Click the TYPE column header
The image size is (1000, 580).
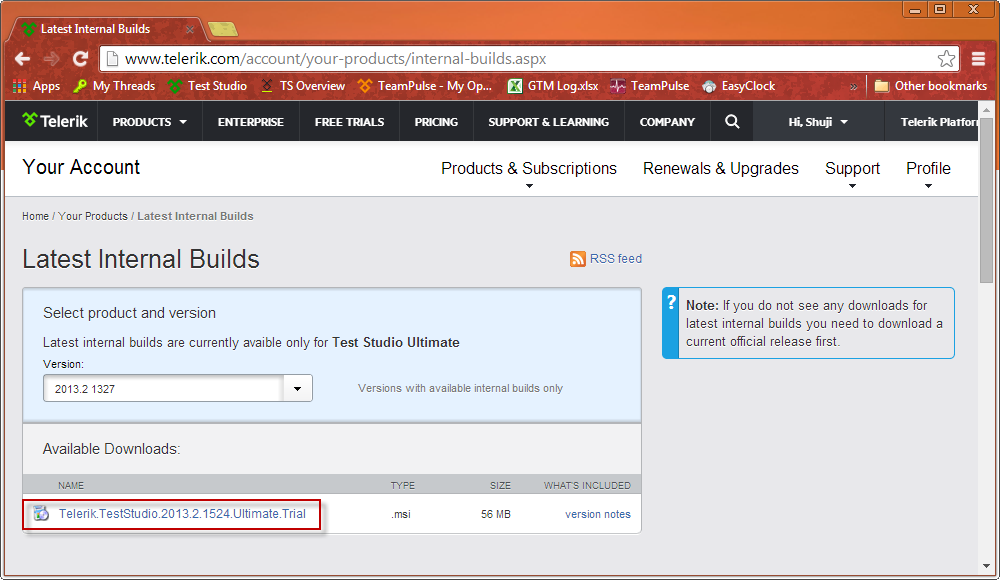click(402, 486)
